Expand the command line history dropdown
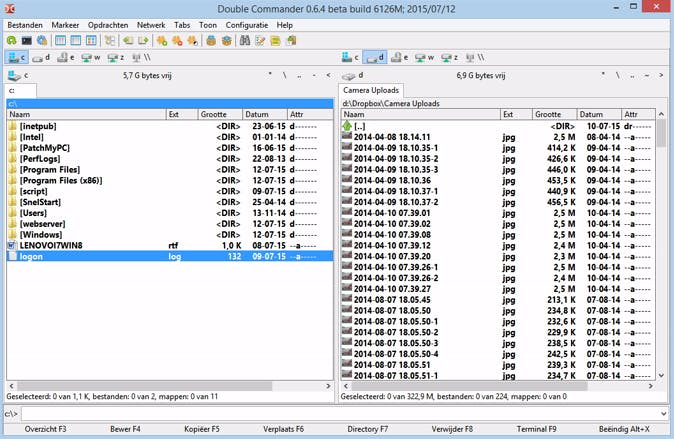This screenshot has width=674, height=439. pyautogui.click(x=665, y=412)
